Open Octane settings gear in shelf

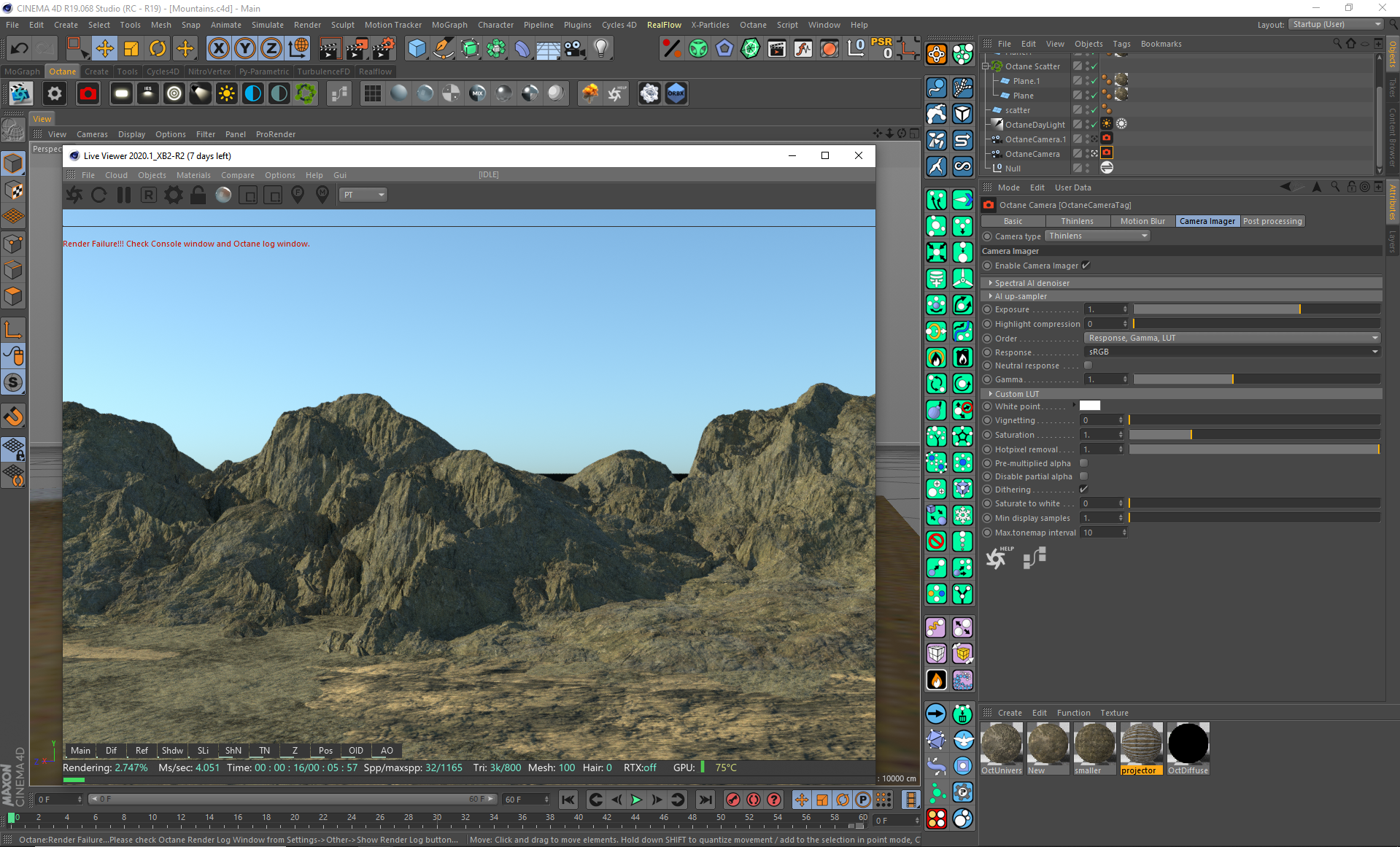tap(55, 93)
